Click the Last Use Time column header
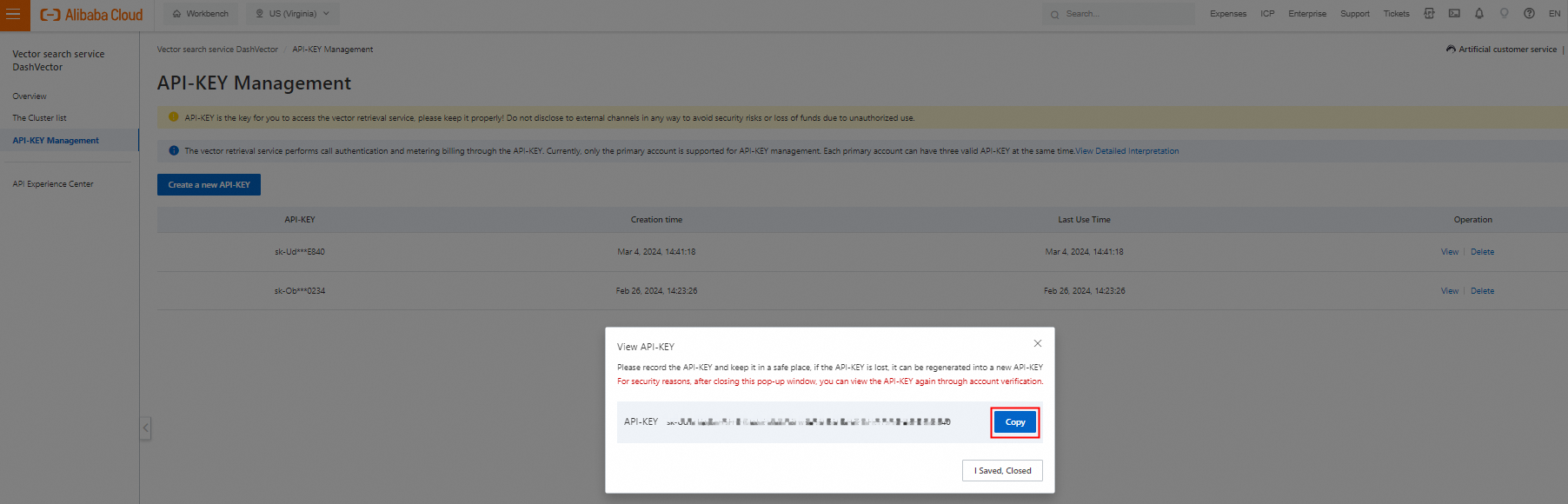Image resolution: width=1568 pixels, height=504 pixels. (x=1084, y=220)
